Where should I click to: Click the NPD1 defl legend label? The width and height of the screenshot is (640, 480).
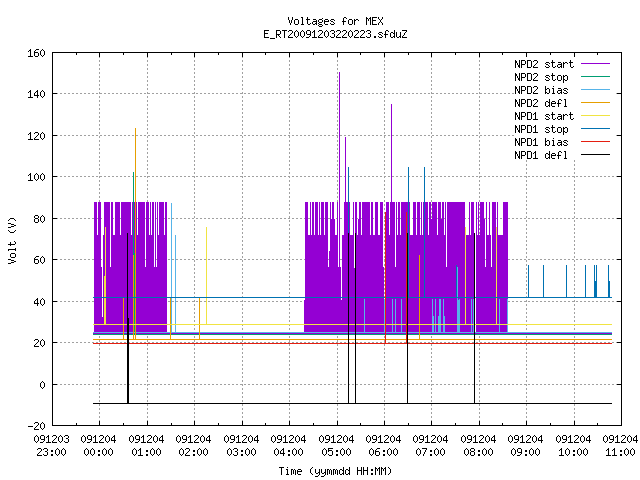click(541, 156)
